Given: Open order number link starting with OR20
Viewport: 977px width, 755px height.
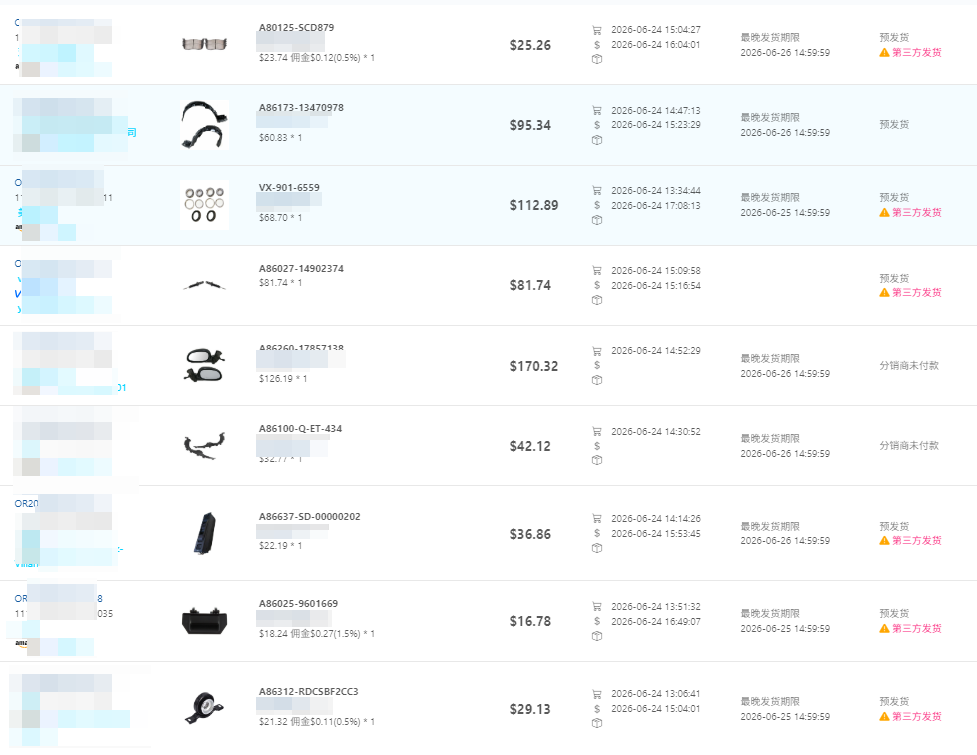Looking at the screenshot, I should pos(26,503).
